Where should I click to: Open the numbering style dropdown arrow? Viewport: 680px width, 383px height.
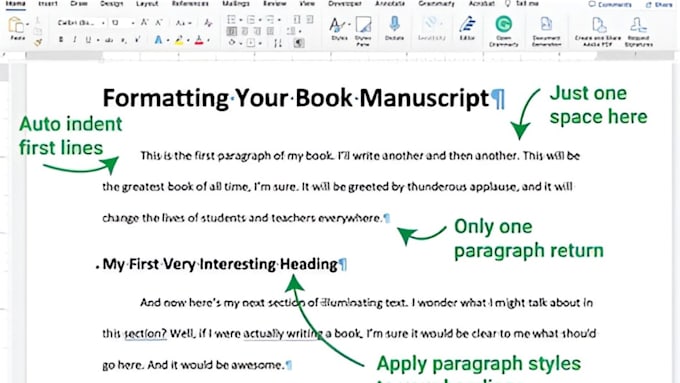coord(260,20)
